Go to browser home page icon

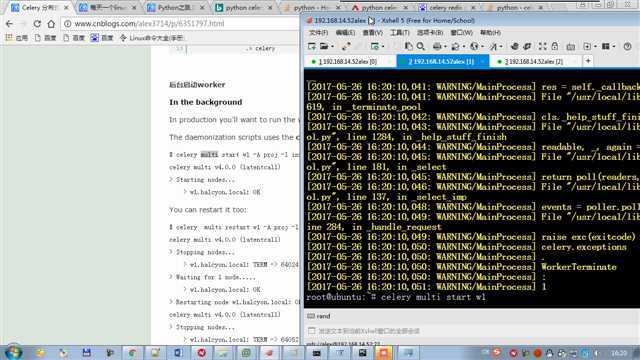(51, 24)
